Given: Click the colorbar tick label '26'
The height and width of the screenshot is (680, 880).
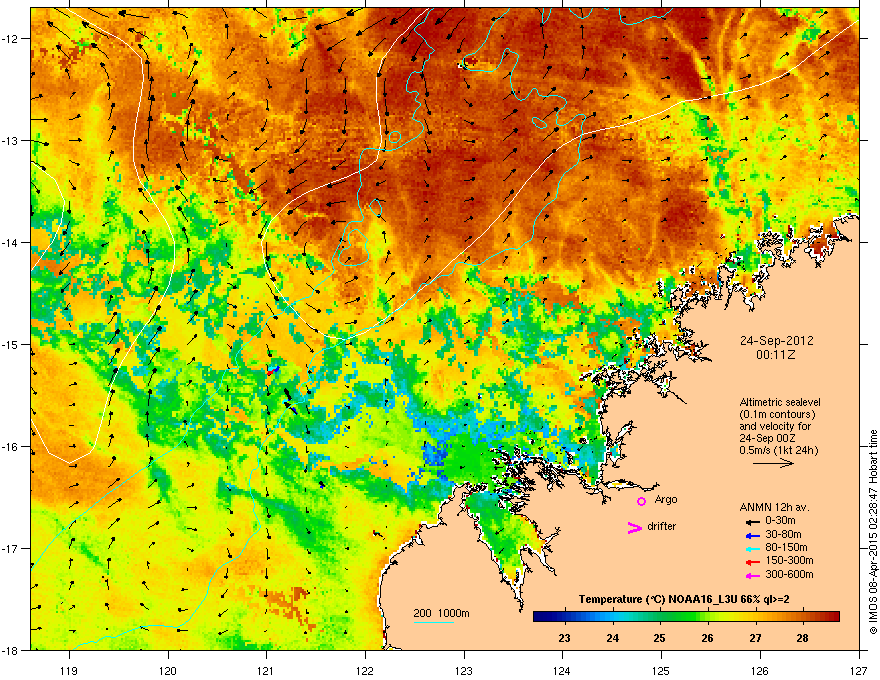Looking at the screenshot, I should pos(707,638).
